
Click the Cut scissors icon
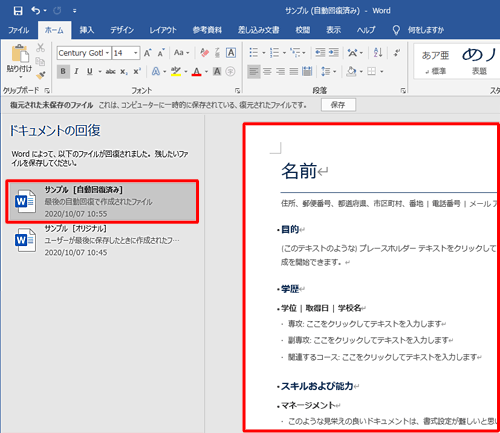tap(40, 48)
